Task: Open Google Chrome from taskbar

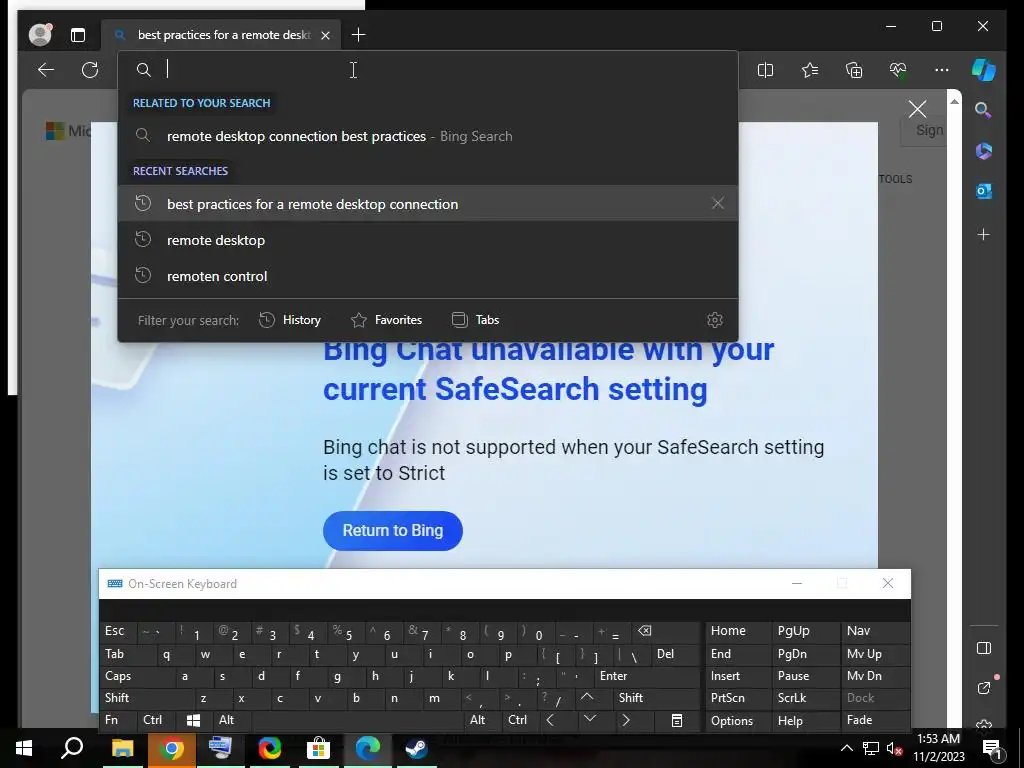Action: 171,748
